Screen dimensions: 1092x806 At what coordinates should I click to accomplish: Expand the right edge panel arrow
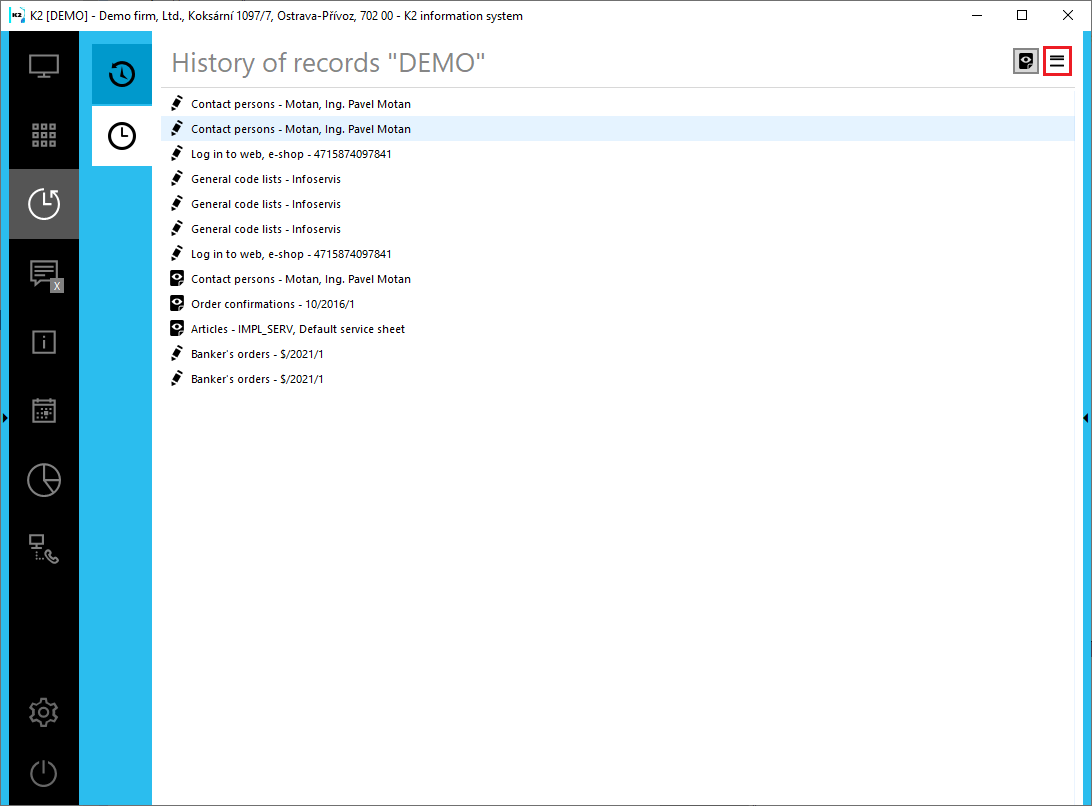1086,418
